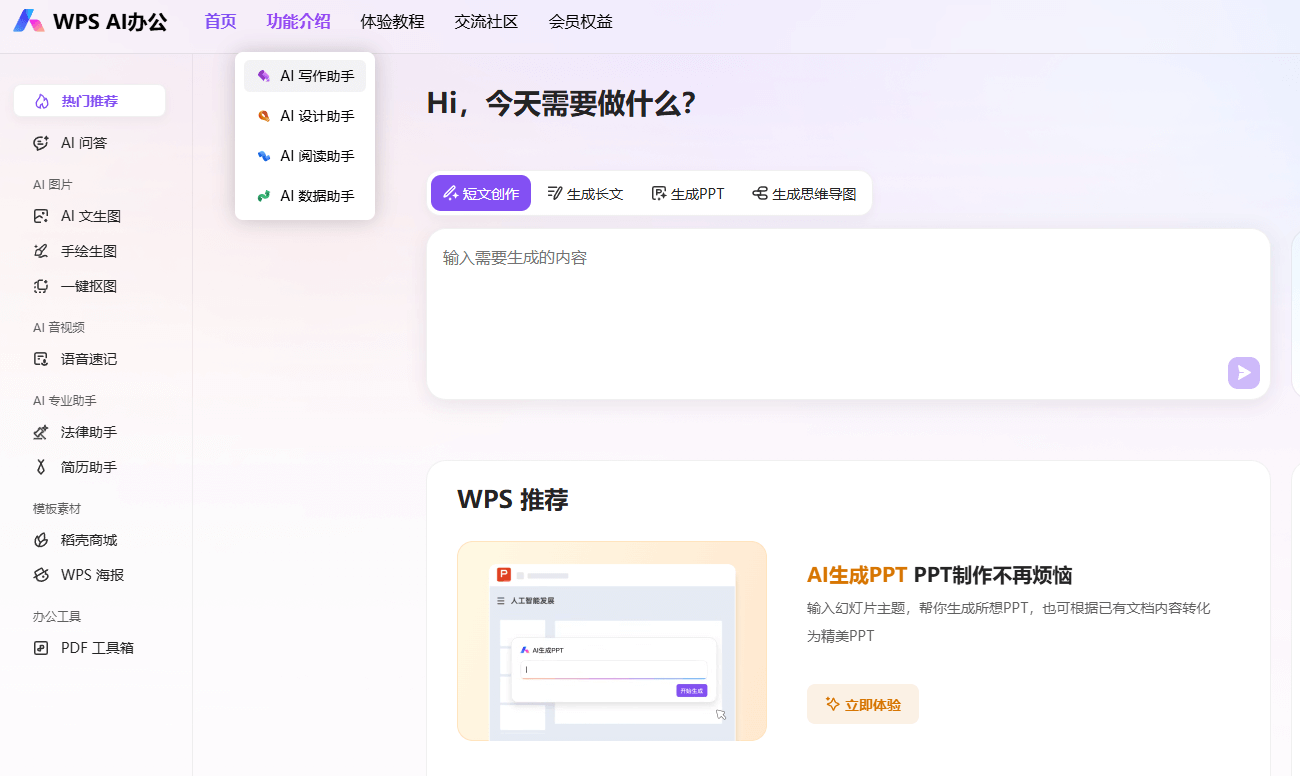
Task: Click the WPS AI办公 title text
Action: (x=110, y=22)
